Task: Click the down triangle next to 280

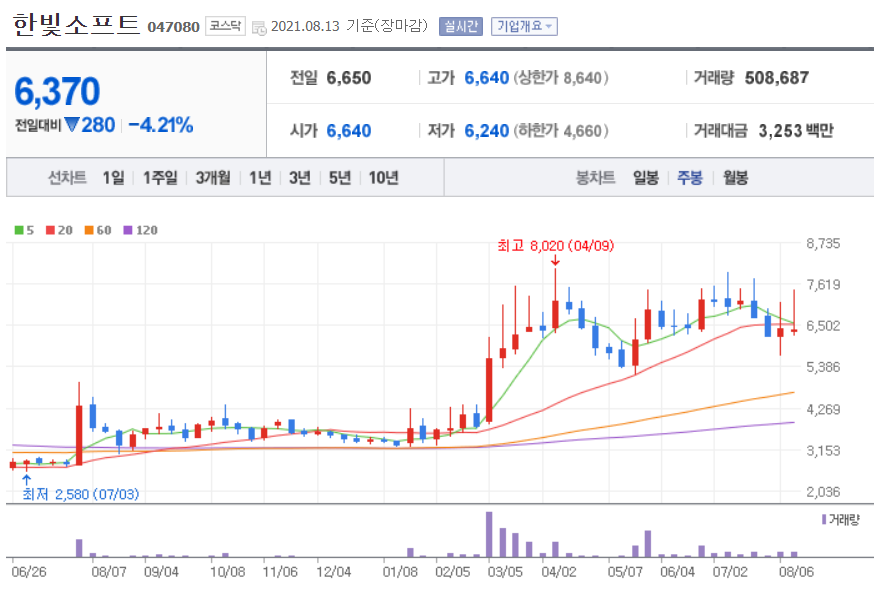Action: 71,124
